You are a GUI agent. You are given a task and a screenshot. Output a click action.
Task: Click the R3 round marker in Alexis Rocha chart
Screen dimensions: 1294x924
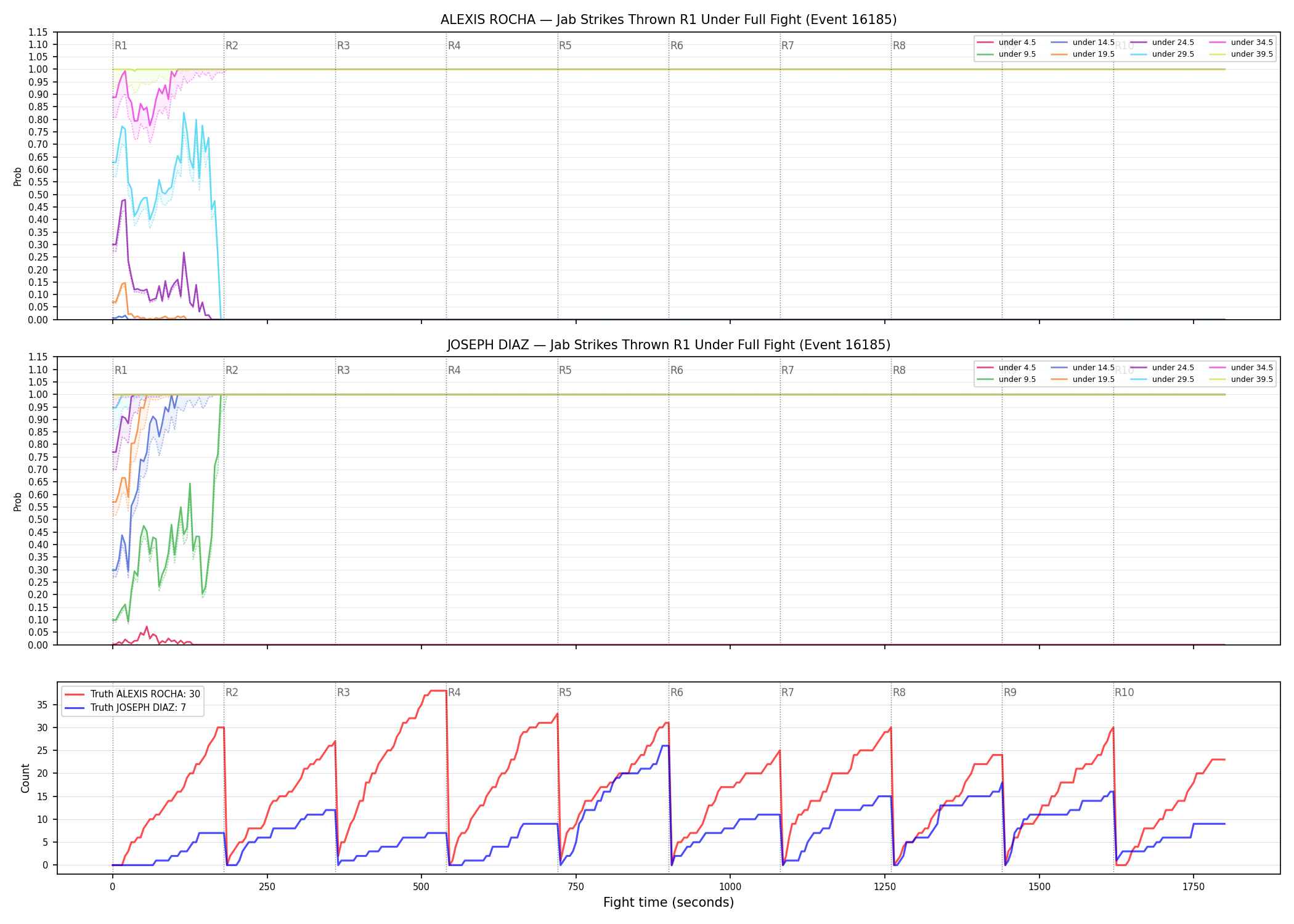tap(343, 46)
